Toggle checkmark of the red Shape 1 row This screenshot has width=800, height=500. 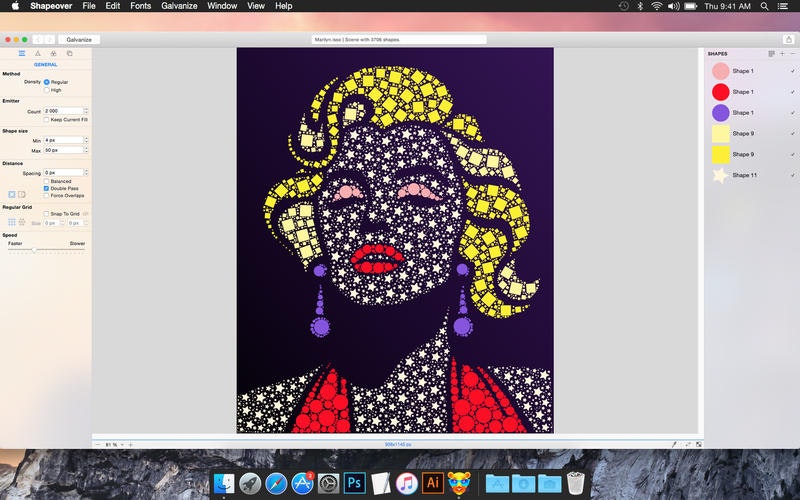tap(792, 92)
